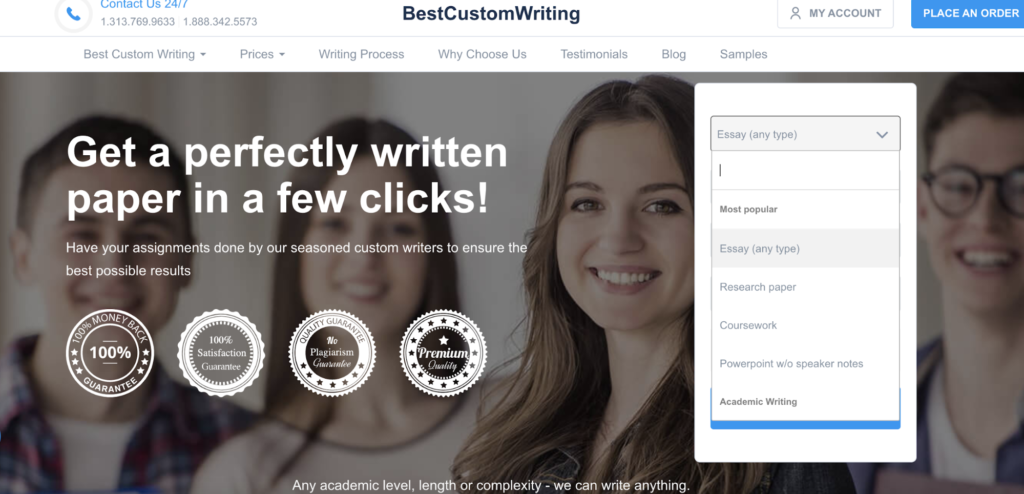The height and width of the screenshot is (494, 1024).
Task: Expand the Best Custom Writing menu
Action: click(x=145, y=54)
